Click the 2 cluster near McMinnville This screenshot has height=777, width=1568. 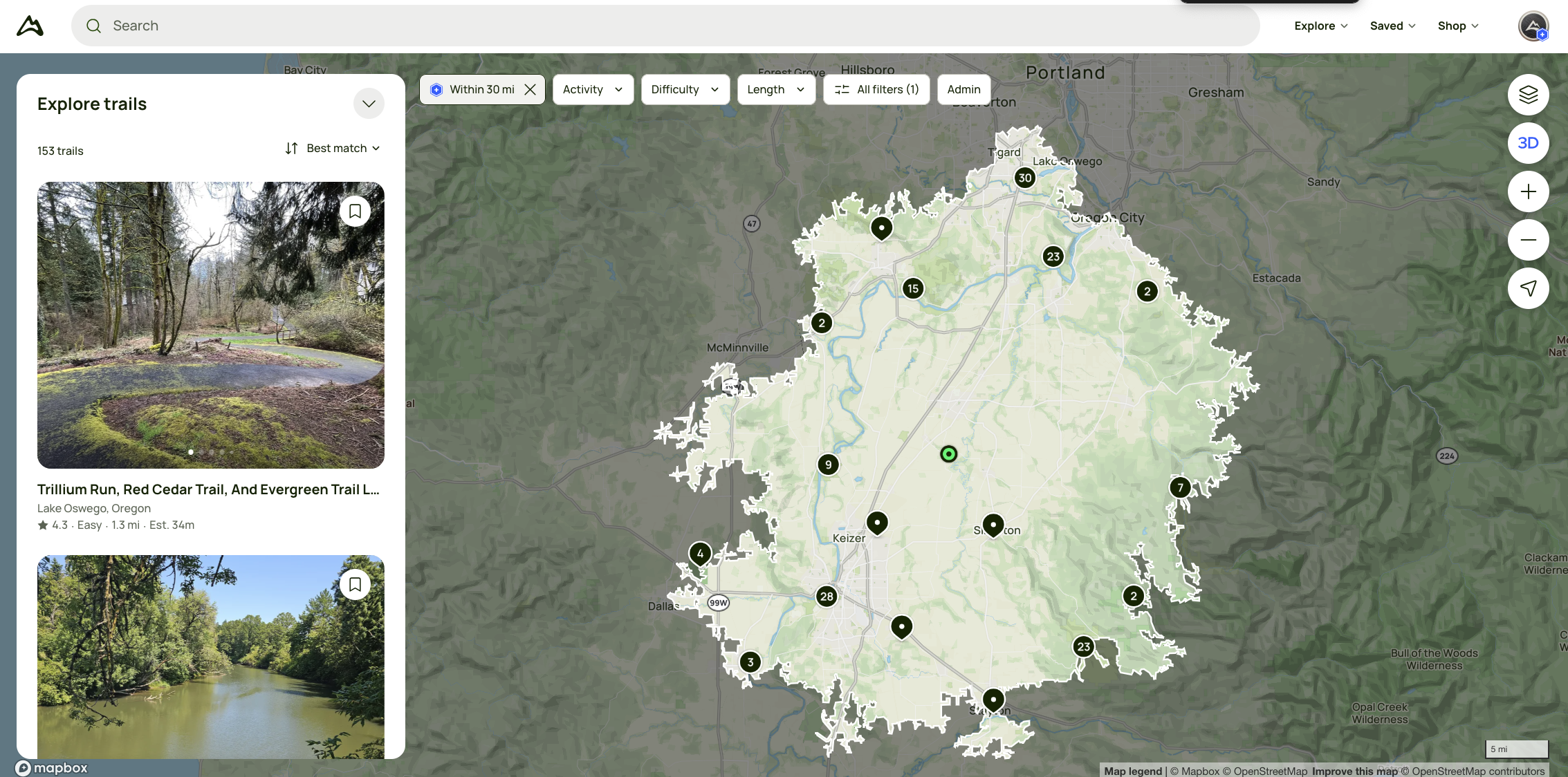[822, 323]
